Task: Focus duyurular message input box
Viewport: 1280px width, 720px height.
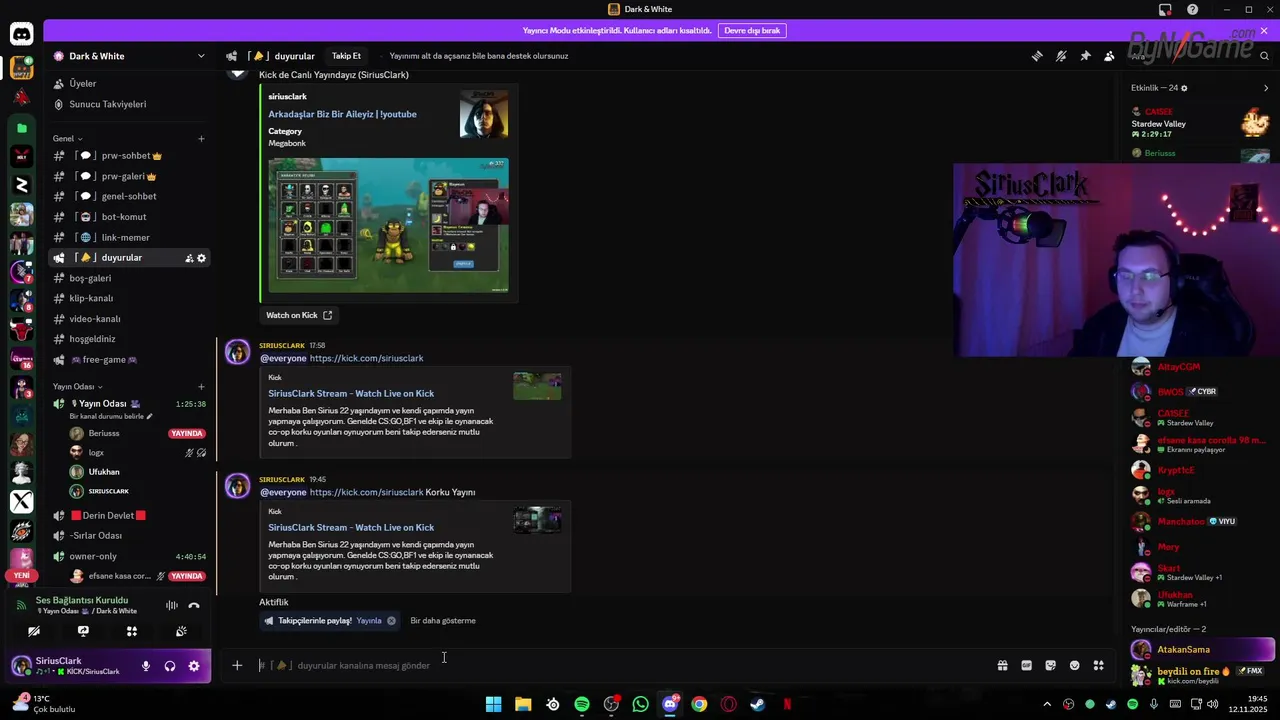Action: pos(620,665)
